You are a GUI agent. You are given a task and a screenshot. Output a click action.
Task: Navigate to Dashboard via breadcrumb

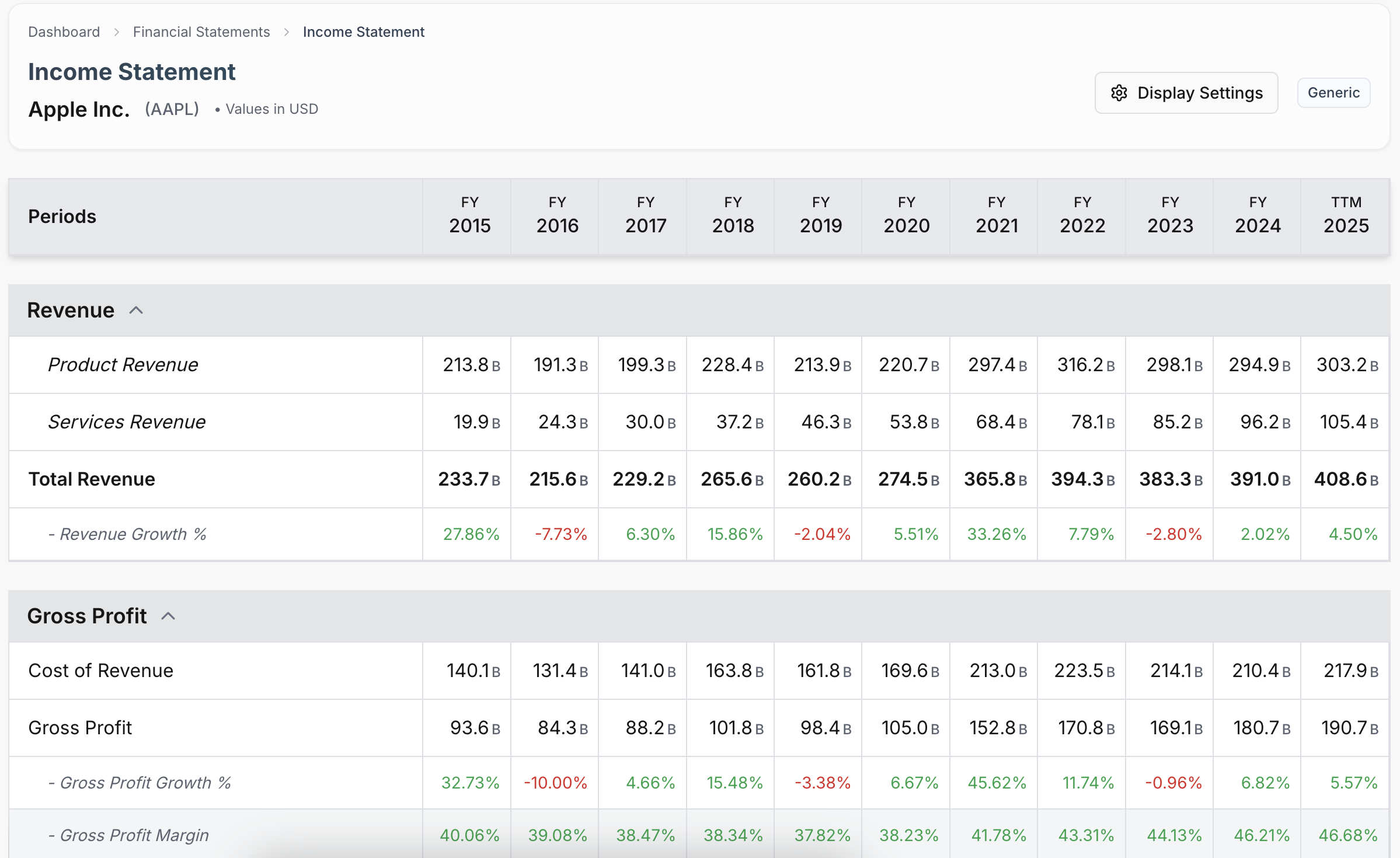point(64,32)
